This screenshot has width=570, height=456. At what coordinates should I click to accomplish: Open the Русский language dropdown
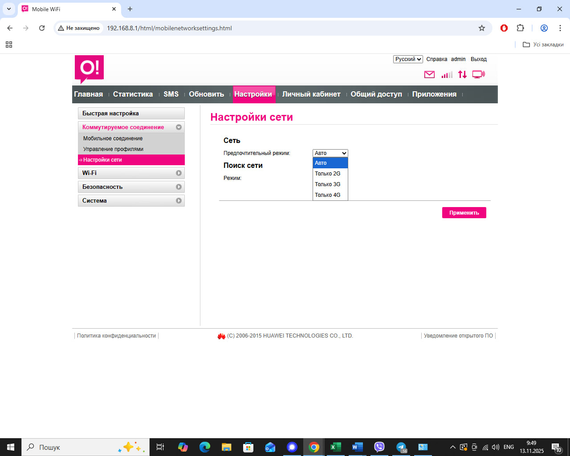click(x=408, y=59)
